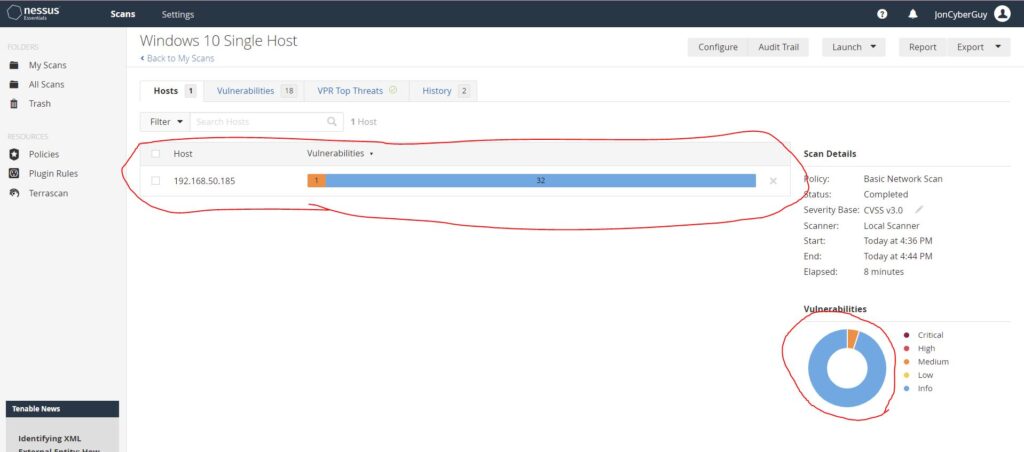Viewport: 1024px width, 452px height.
Task: Select the 192.168.50.185 host text
Action: (204, 181)
